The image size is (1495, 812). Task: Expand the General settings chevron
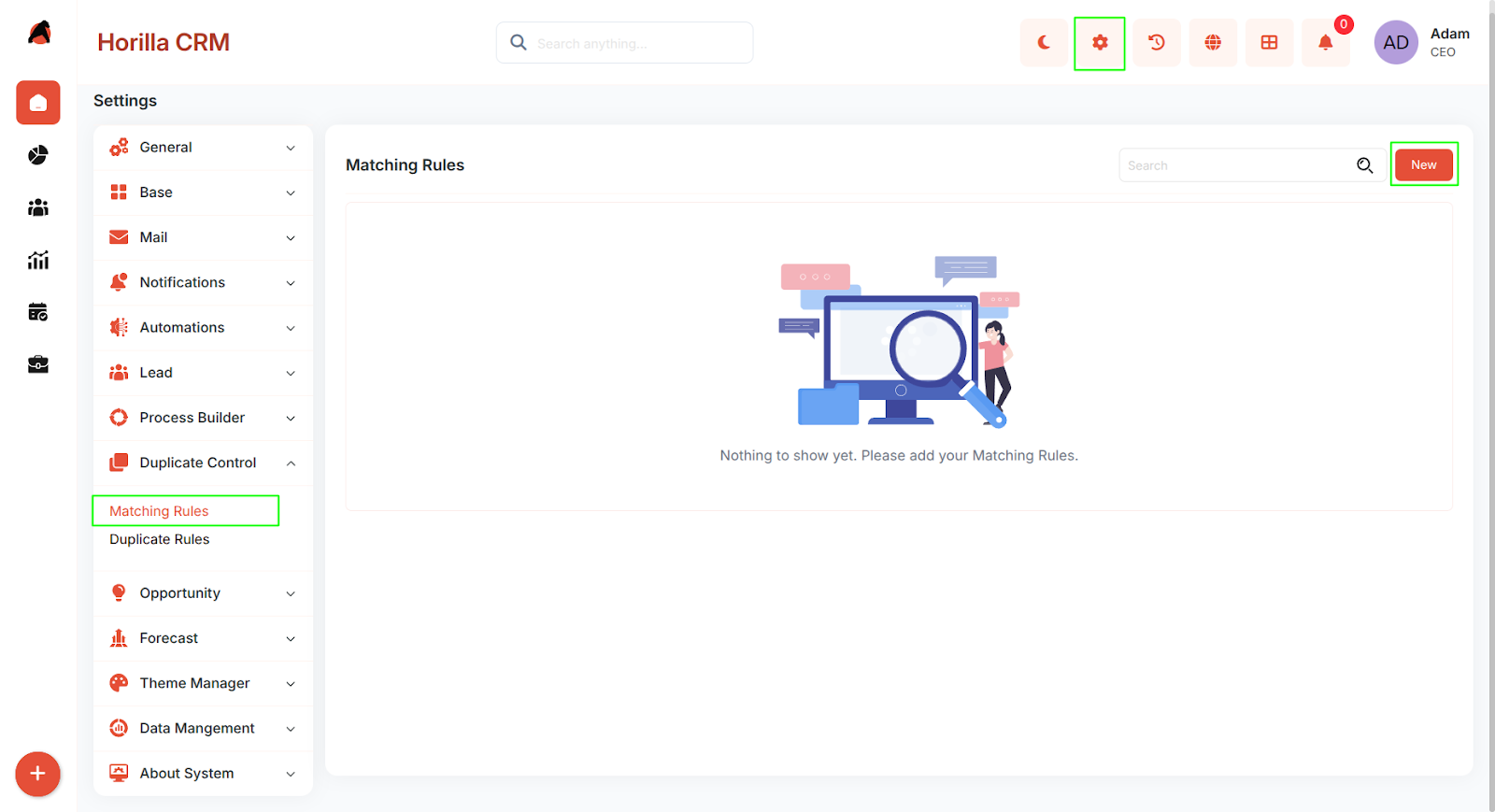(x=291, y=148)
